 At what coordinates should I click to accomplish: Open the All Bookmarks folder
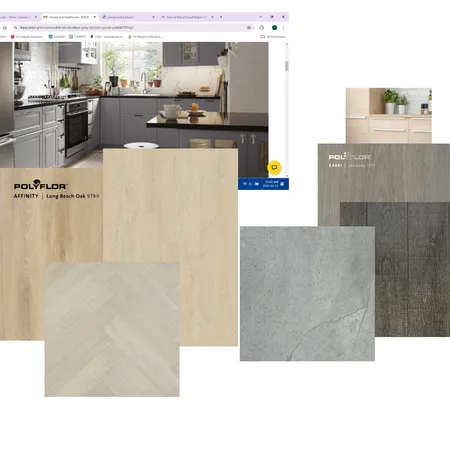[273, 37]
